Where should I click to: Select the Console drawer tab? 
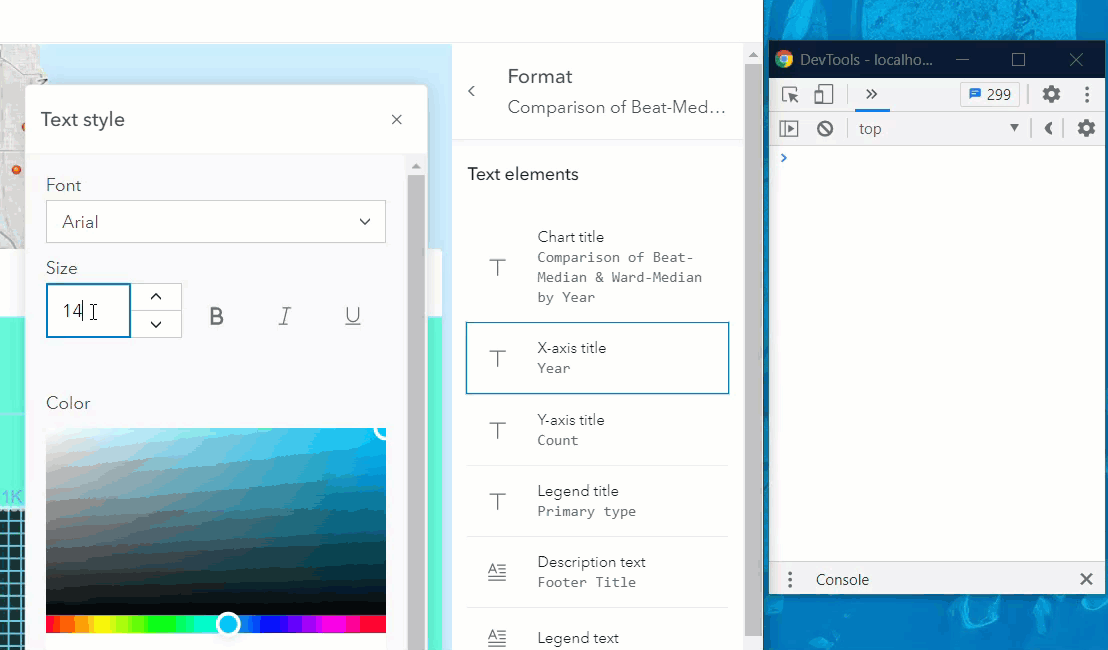pyautogui.click(x=842, y=579)
